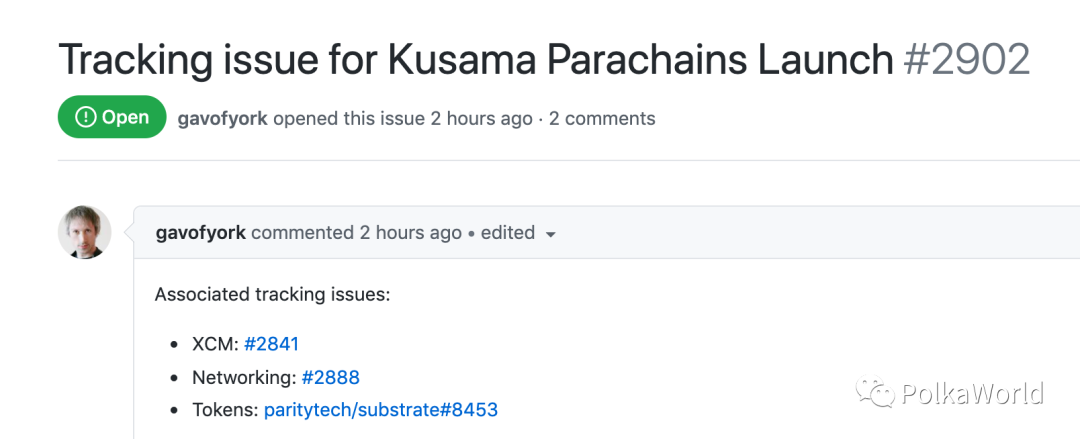
Task: Follow the paritytech/substrate#8453 Tokens link
Action: 380,409
